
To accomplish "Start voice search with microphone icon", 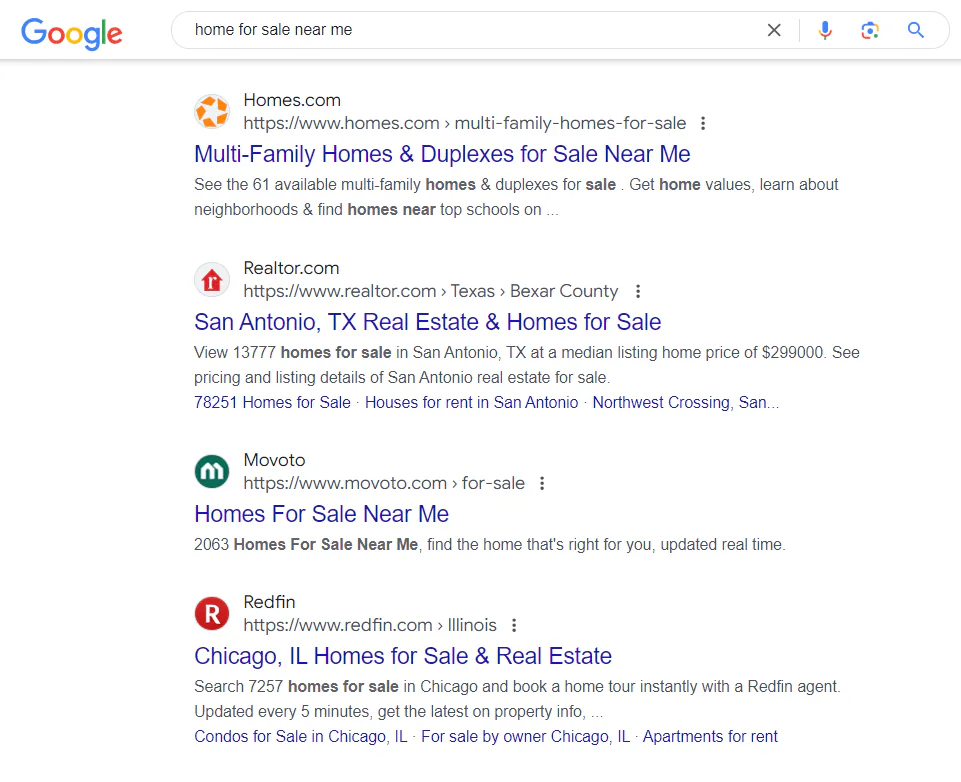I will (825, 30).
